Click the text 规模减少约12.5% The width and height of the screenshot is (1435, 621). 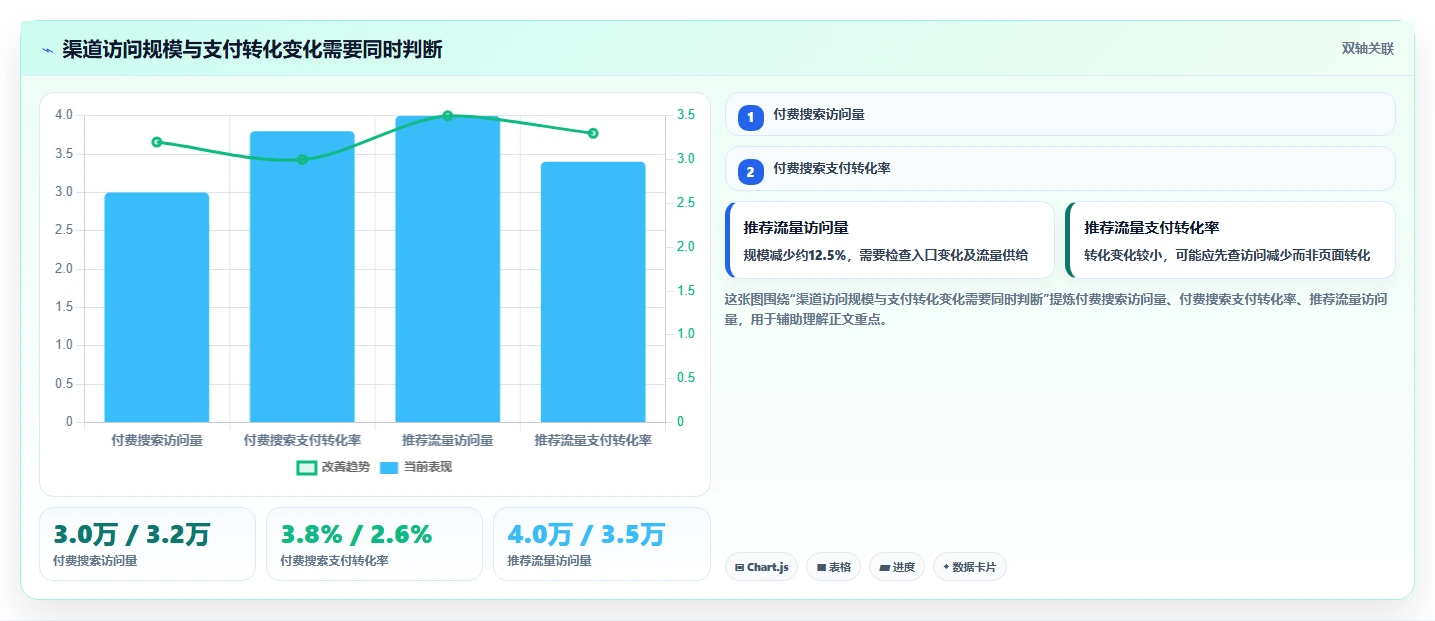[x=796, y=256]
